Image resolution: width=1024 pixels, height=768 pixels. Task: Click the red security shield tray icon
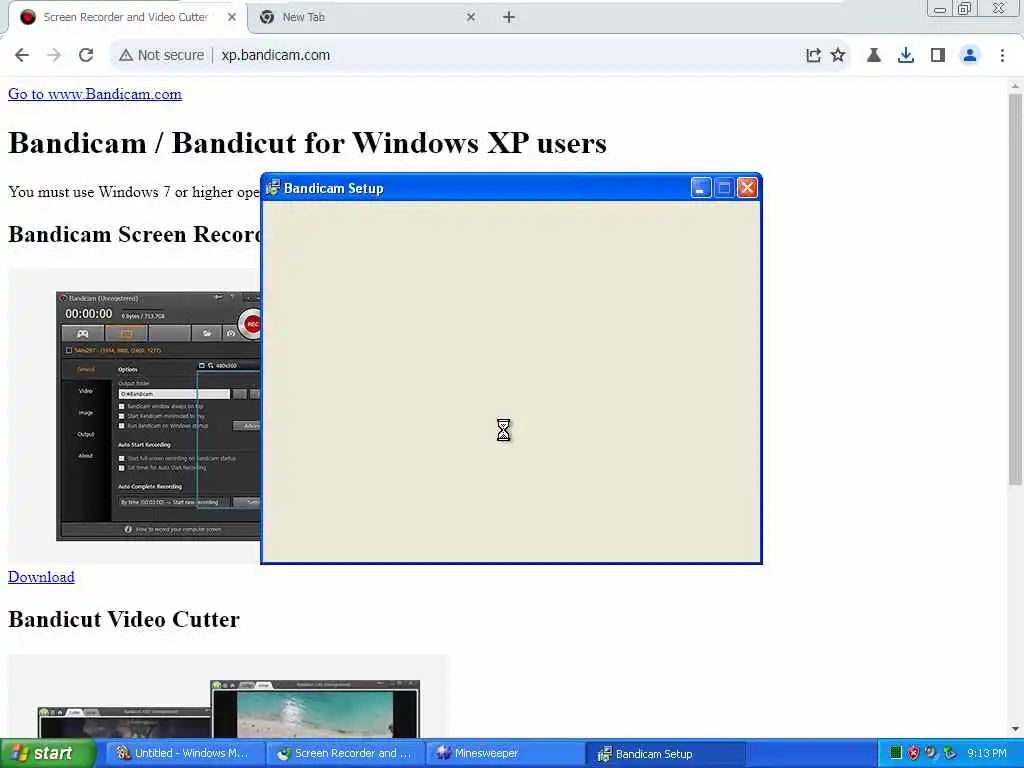[x=914, y=754]
